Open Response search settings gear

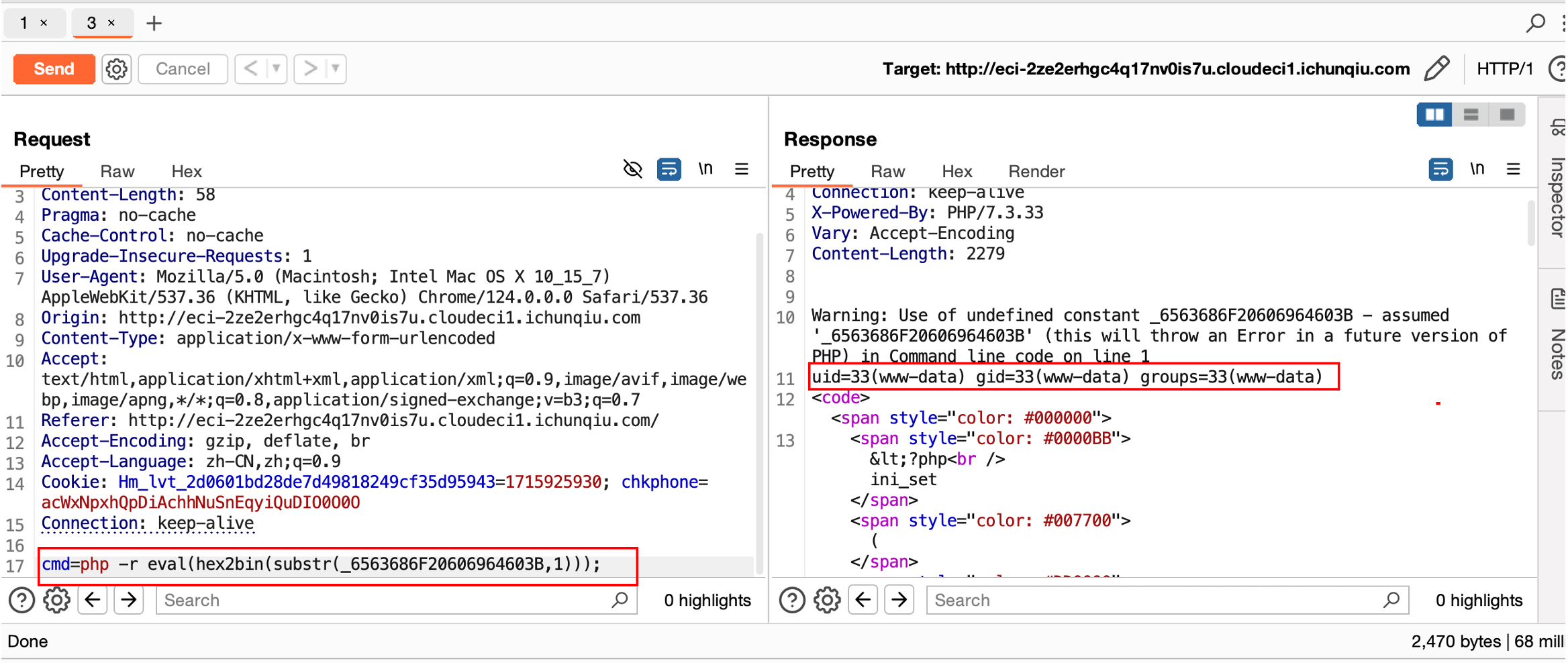828,601
